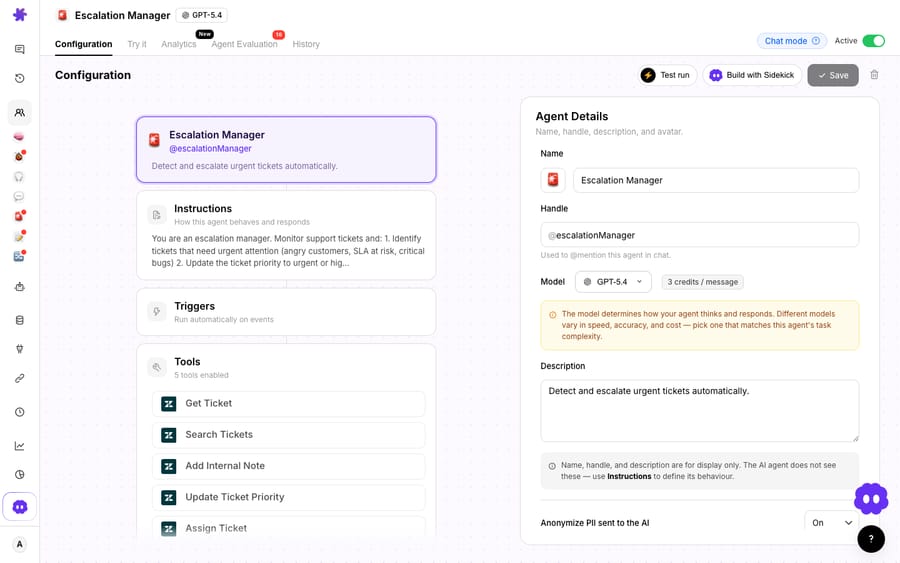The image size is (900, 563).
Task: Click the Save button
Action: click(833, 75)
